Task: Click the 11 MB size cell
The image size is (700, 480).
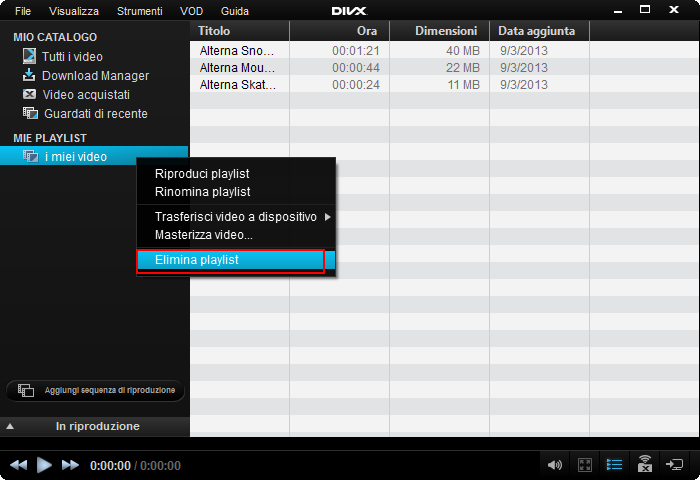Action: coord(463,84)
